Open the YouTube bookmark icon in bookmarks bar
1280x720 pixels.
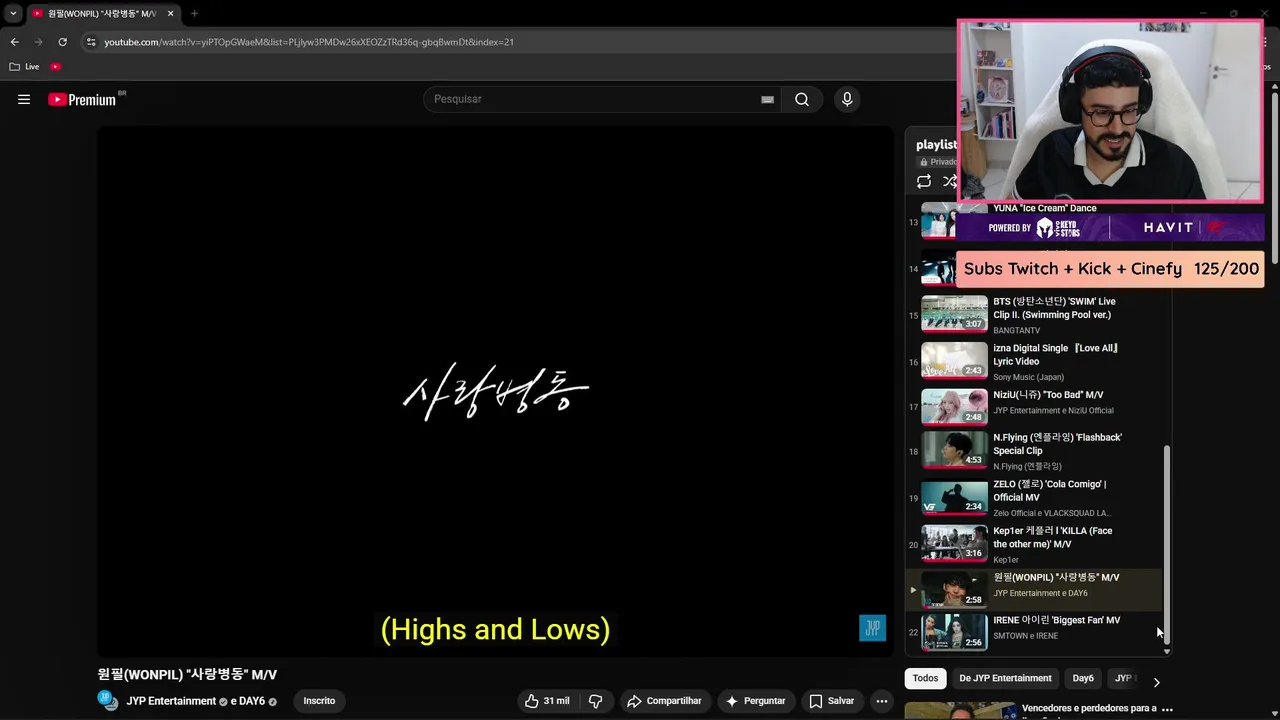(x=56, y=67)
